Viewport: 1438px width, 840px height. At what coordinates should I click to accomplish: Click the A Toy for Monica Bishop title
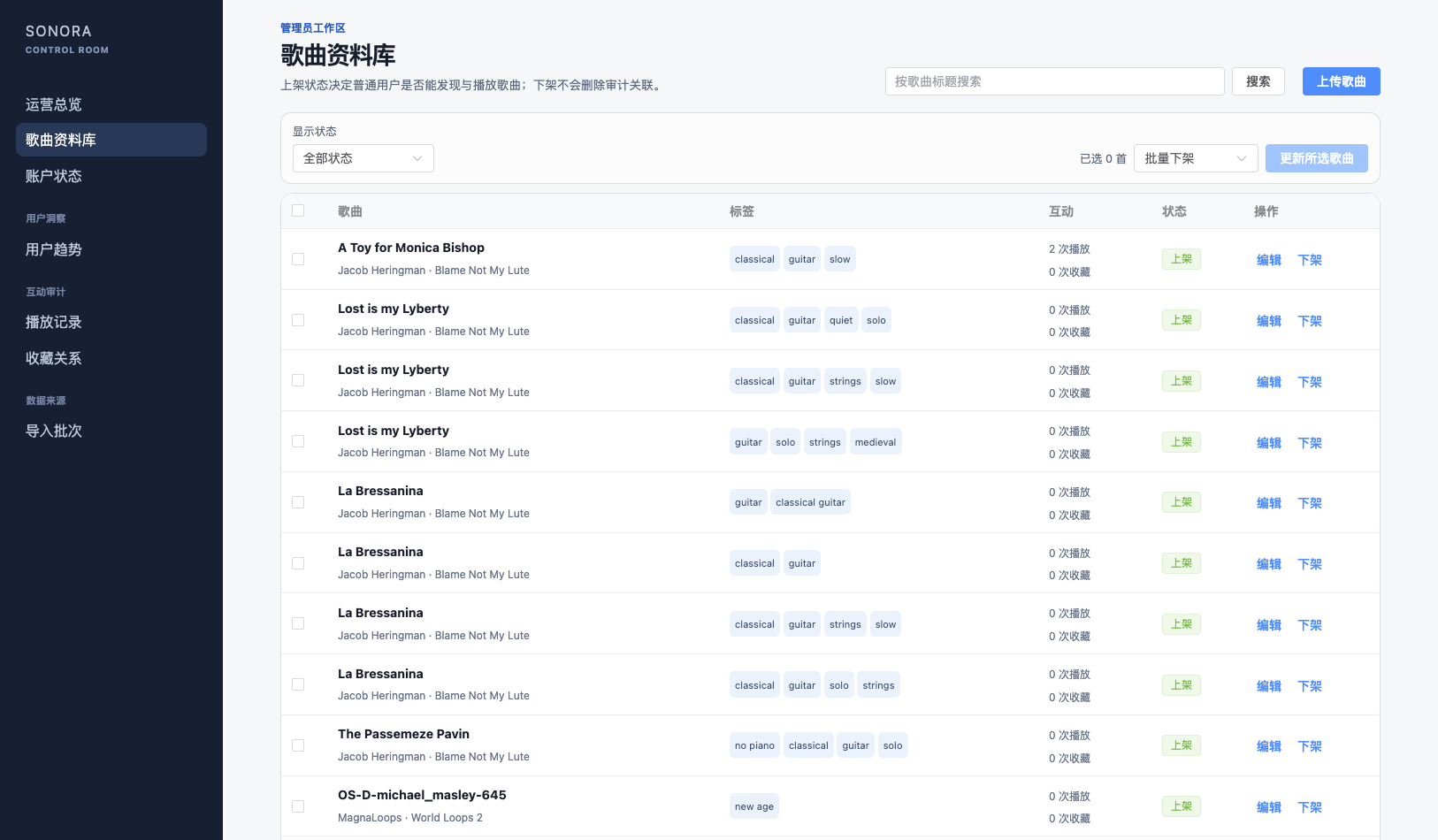pyautogui.click(x=411, y=248)
